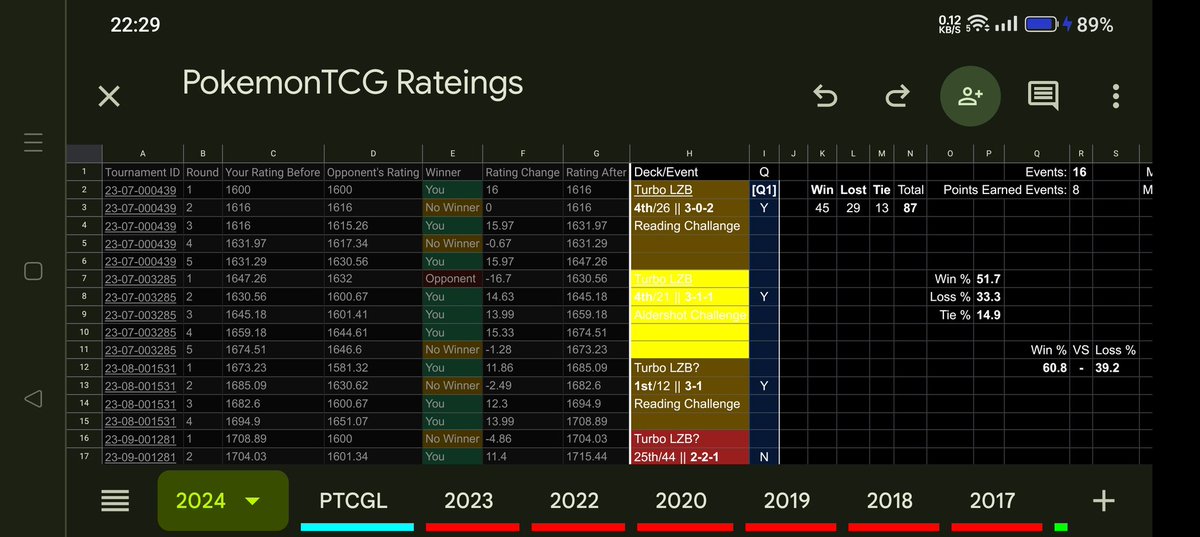The image size is (1200, 537).
Task: Select column H header
Action: pos(689,153)
